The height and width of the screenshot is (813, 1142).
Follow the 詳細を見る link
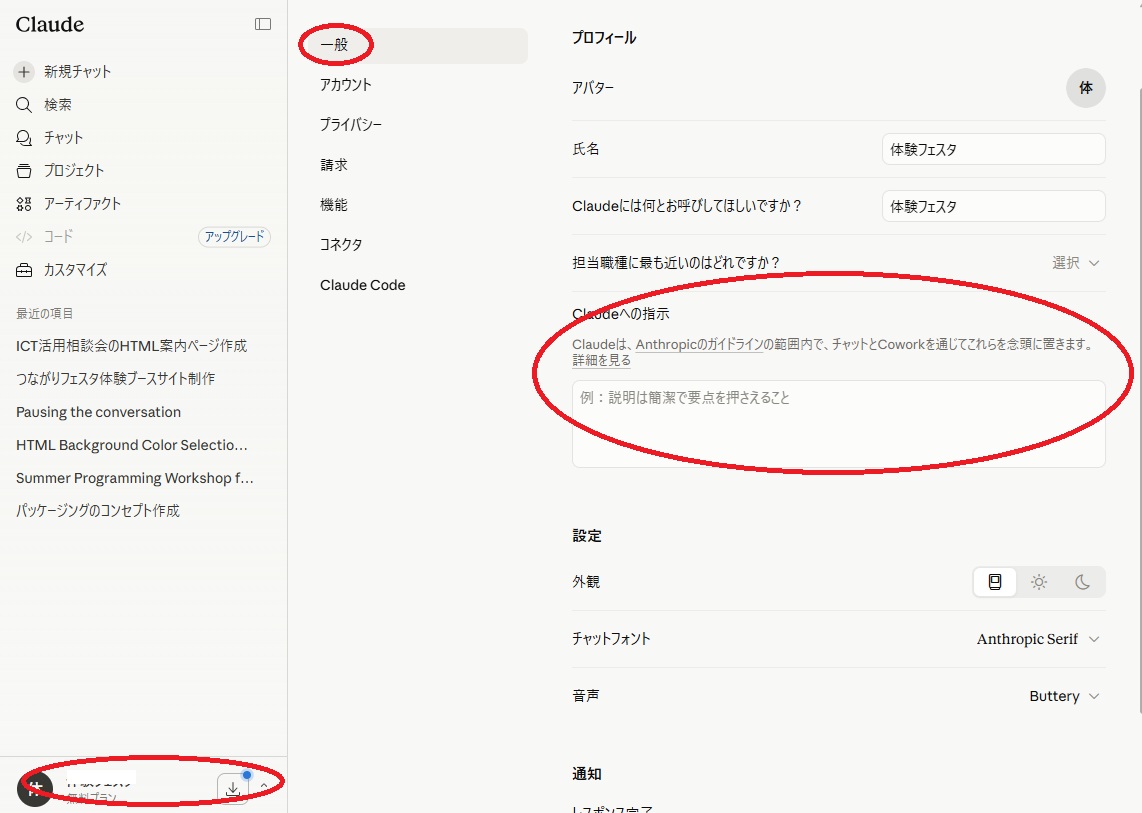point(602,360)
